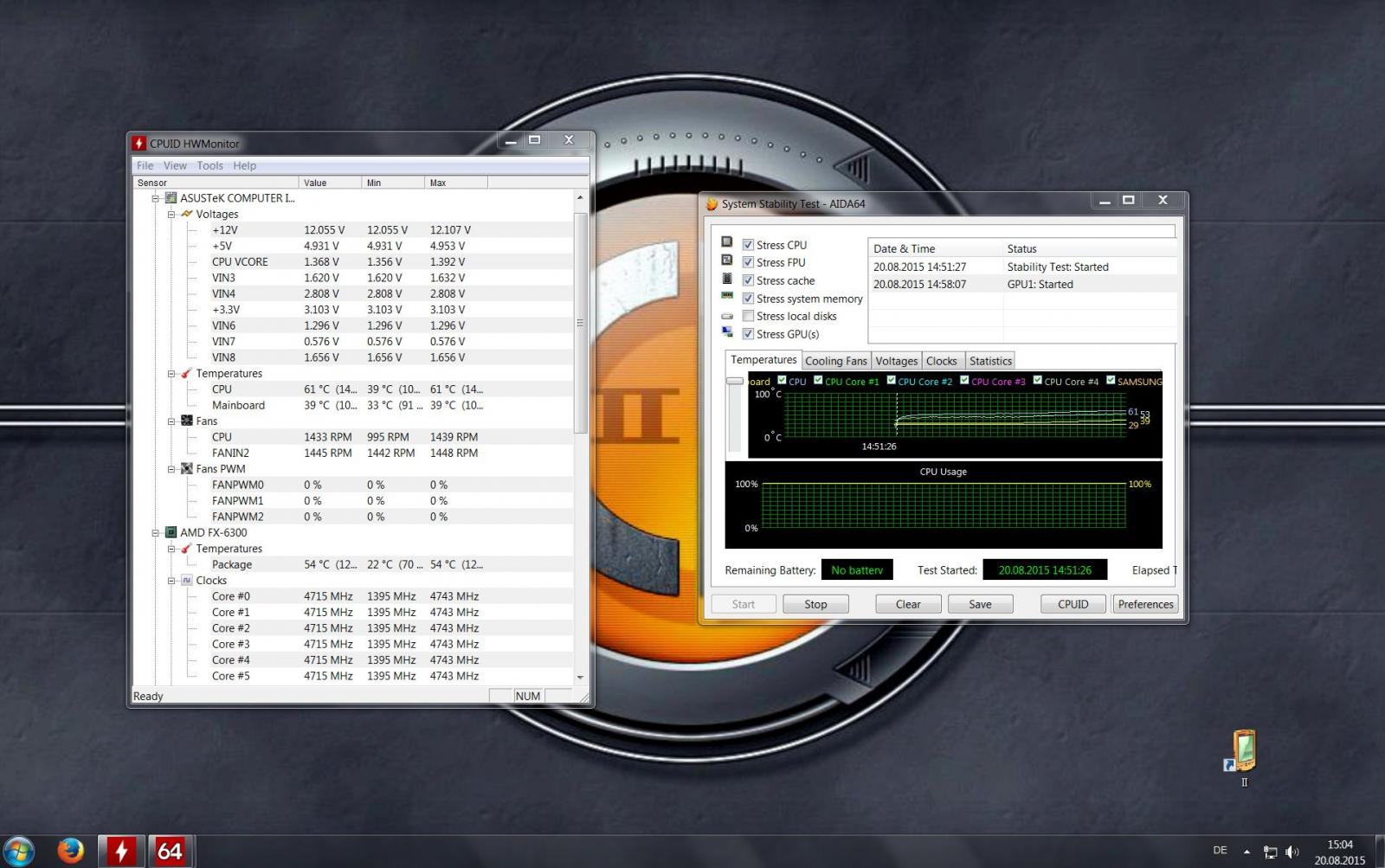Switch to Clocks tab in AIDA64
This screenshot has height=868, width=1385.
941,361
